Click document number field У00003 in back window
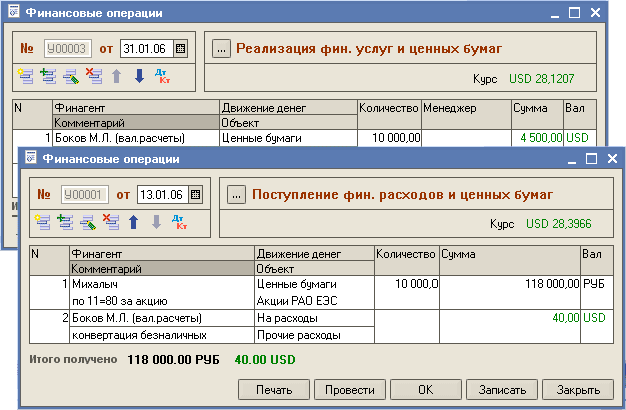Screen dimensions: 626x410 (x=67, y=48)
